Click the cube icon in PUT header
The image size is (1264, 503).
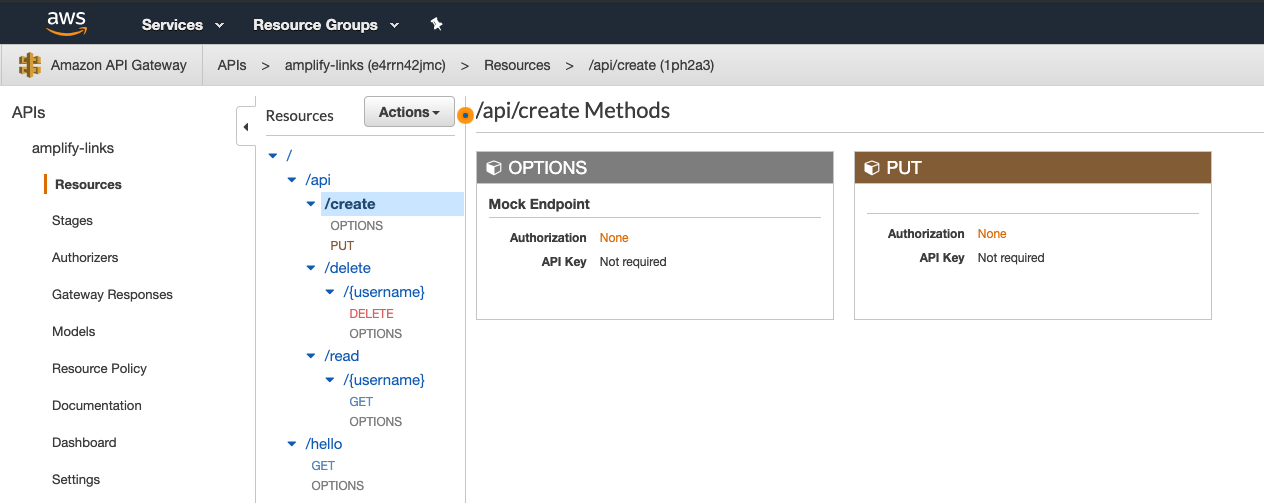872,168
